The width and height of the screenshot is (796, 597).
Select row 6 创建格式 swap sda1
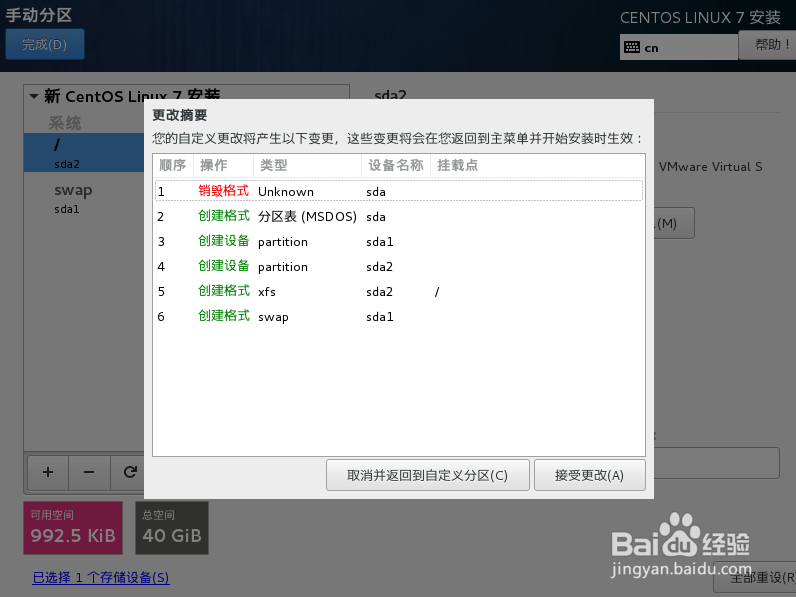click(399, 316)
